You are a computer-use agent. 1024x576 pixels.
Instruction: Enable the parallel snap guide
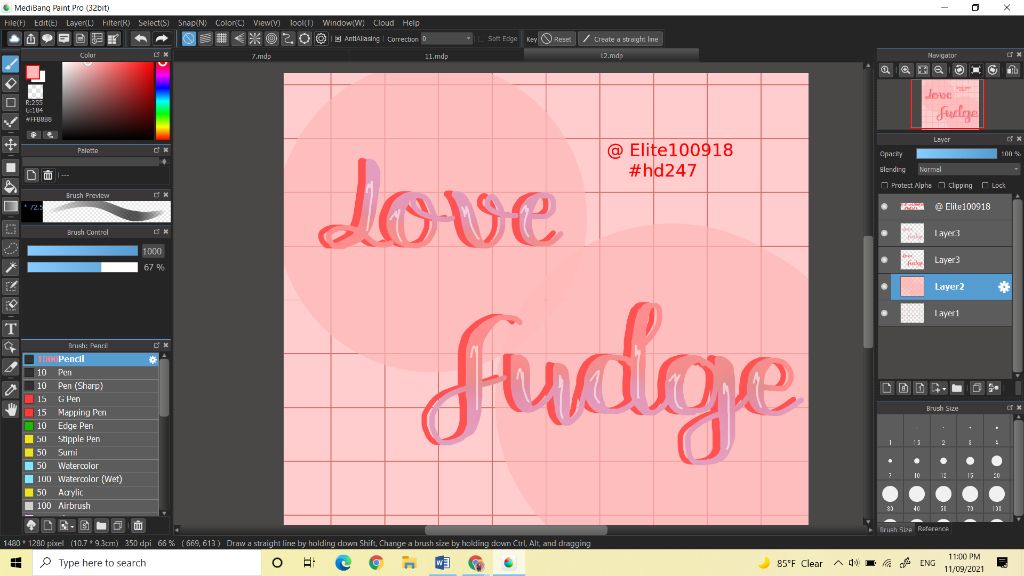pyautogui.click(x=205, y=39)
